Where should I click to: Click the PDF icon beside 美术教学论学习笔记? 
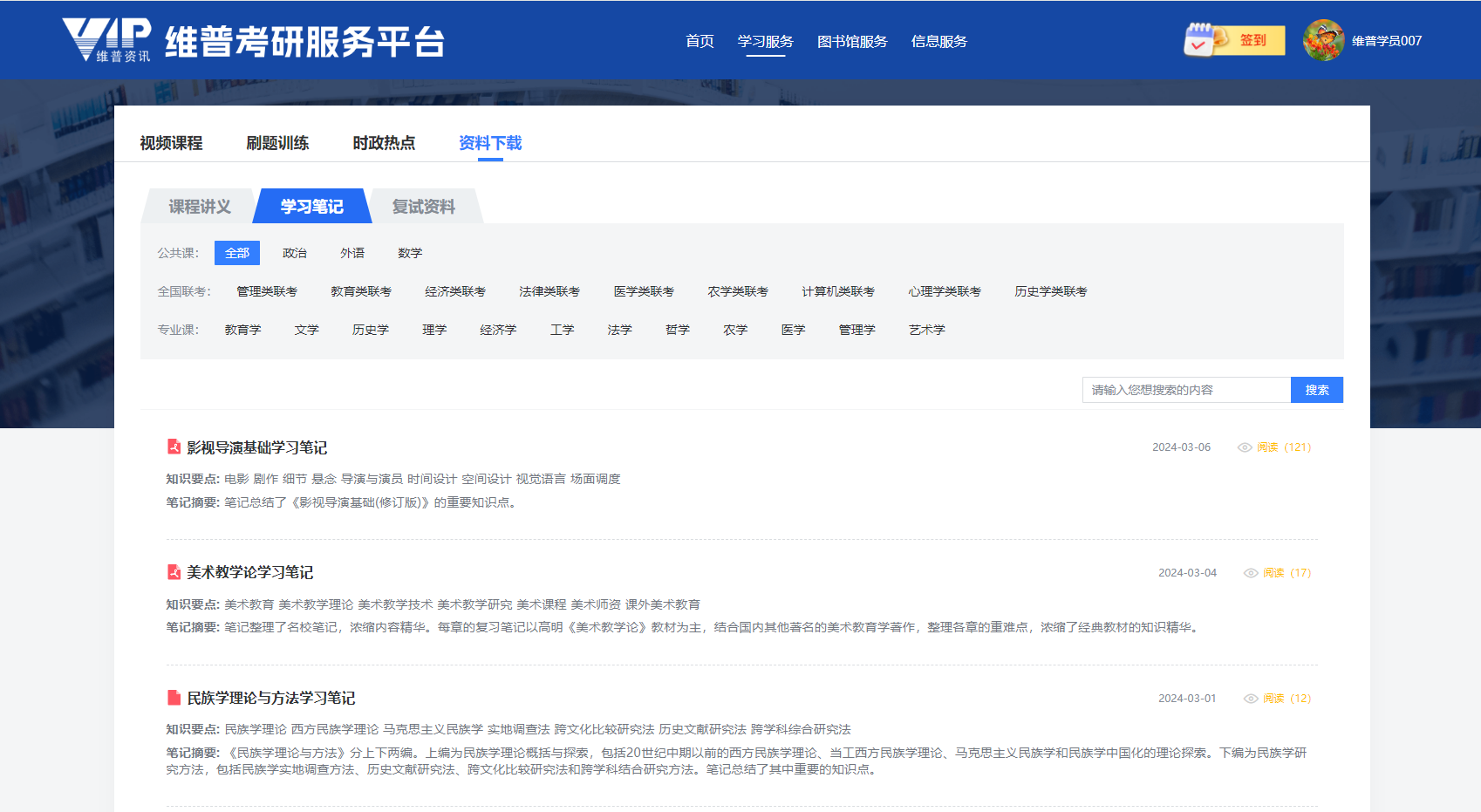(174, 572)
